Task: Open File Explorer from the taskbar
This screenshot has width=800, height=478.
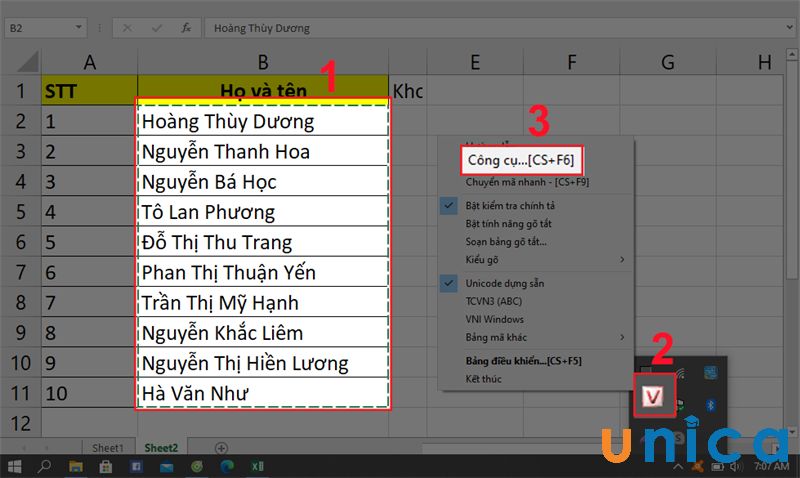Action: click(76, 466)
